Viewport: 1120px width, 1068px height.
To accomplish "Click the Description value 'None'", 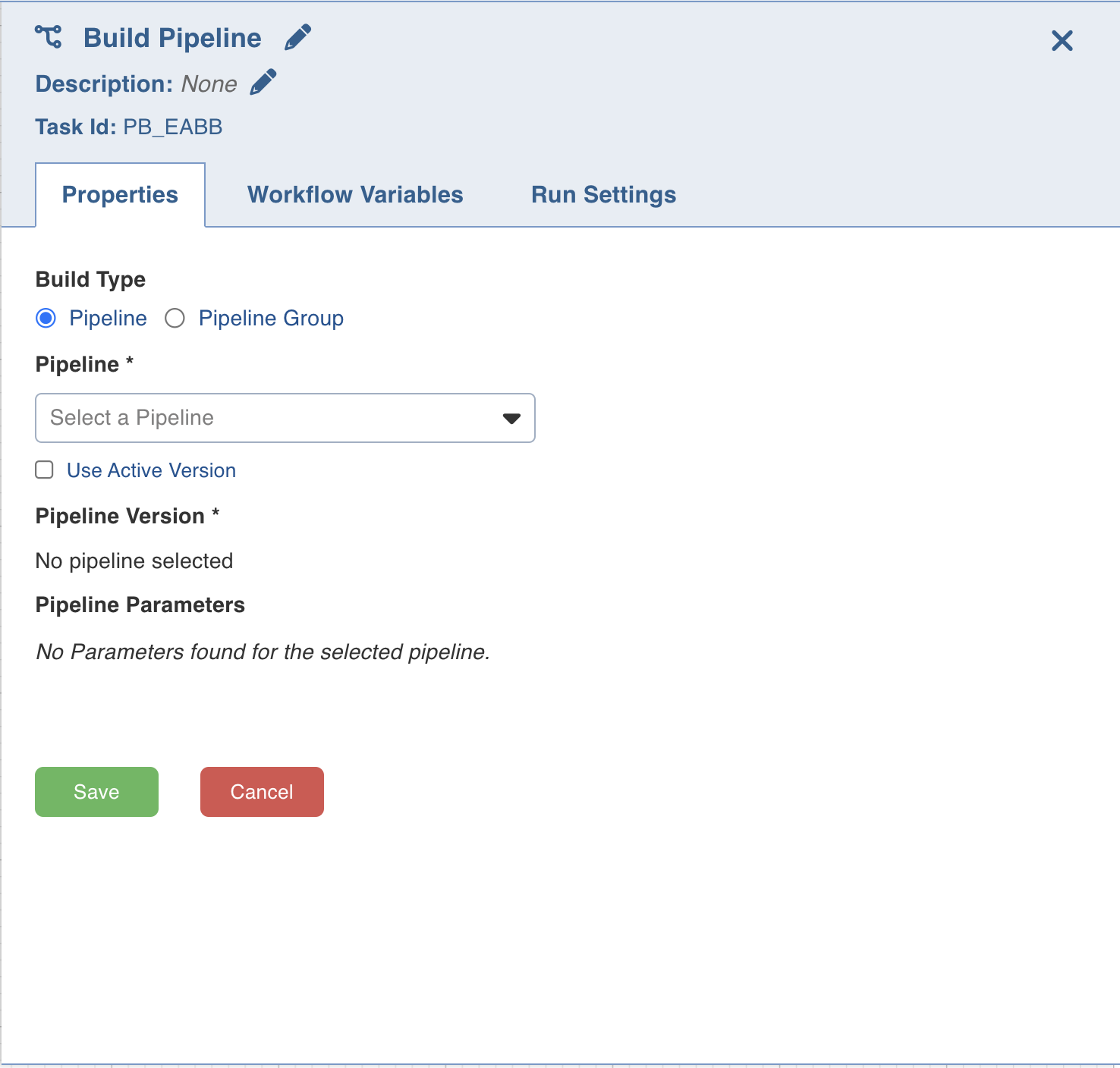I will click(x=209, y=84).
